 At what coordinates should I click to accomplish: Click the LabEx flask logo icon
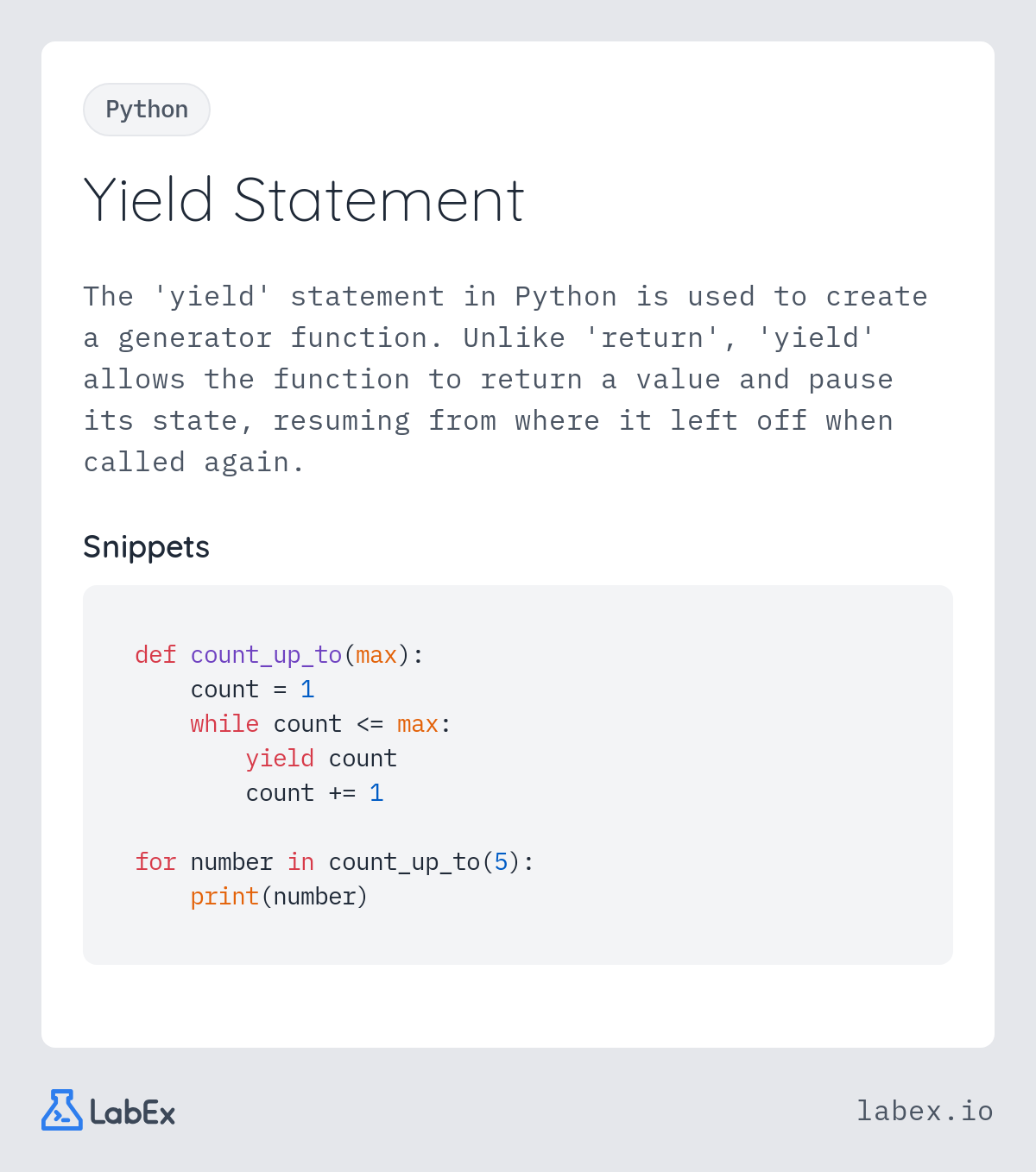tap(61, 1111)
